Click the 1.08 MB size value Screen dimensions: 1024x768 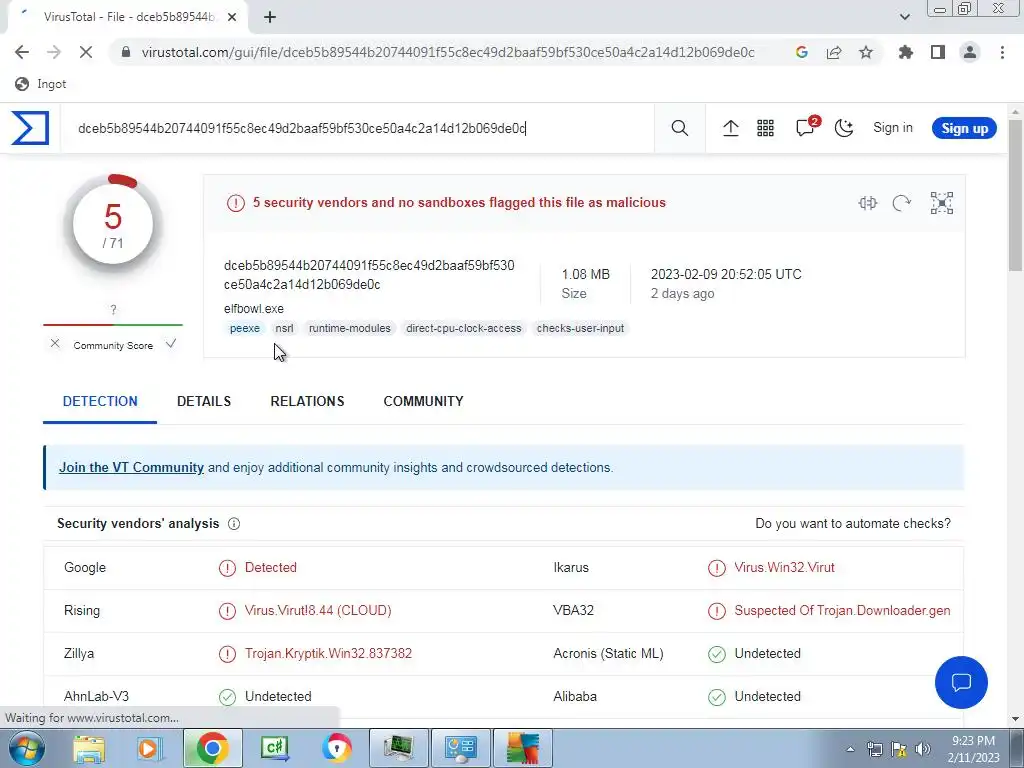[585, 274]
